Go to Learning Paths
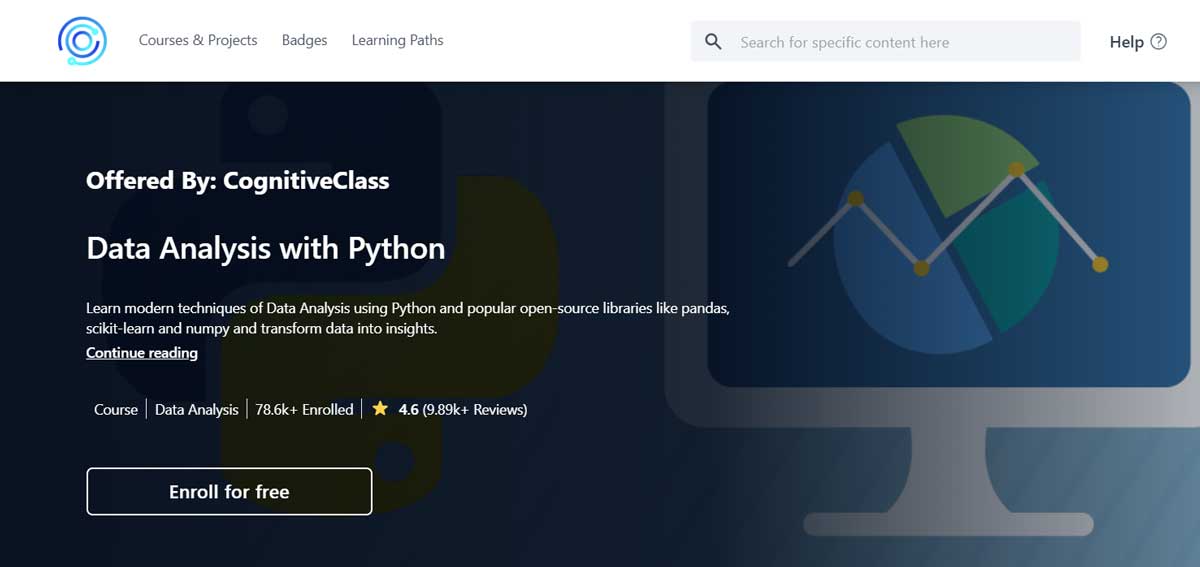 click(397, 40)
